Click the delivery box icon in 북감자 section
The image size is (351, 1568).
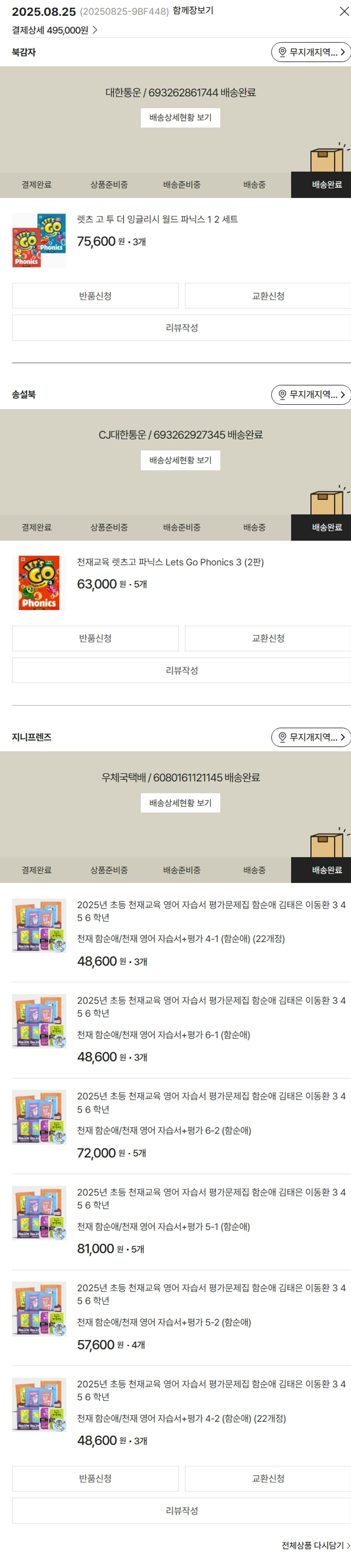click(327, 158)
